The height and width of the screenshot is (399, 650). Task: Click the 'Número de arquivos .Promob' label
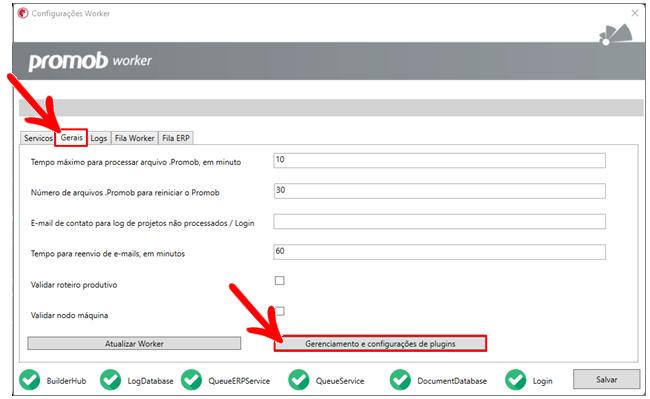point(125,193)
